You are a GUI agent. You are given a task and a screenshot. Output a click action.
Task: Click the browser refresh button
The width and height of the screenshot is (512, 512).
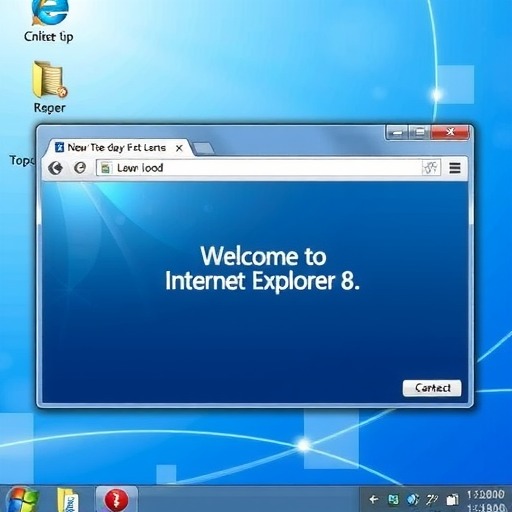(80, 167)
